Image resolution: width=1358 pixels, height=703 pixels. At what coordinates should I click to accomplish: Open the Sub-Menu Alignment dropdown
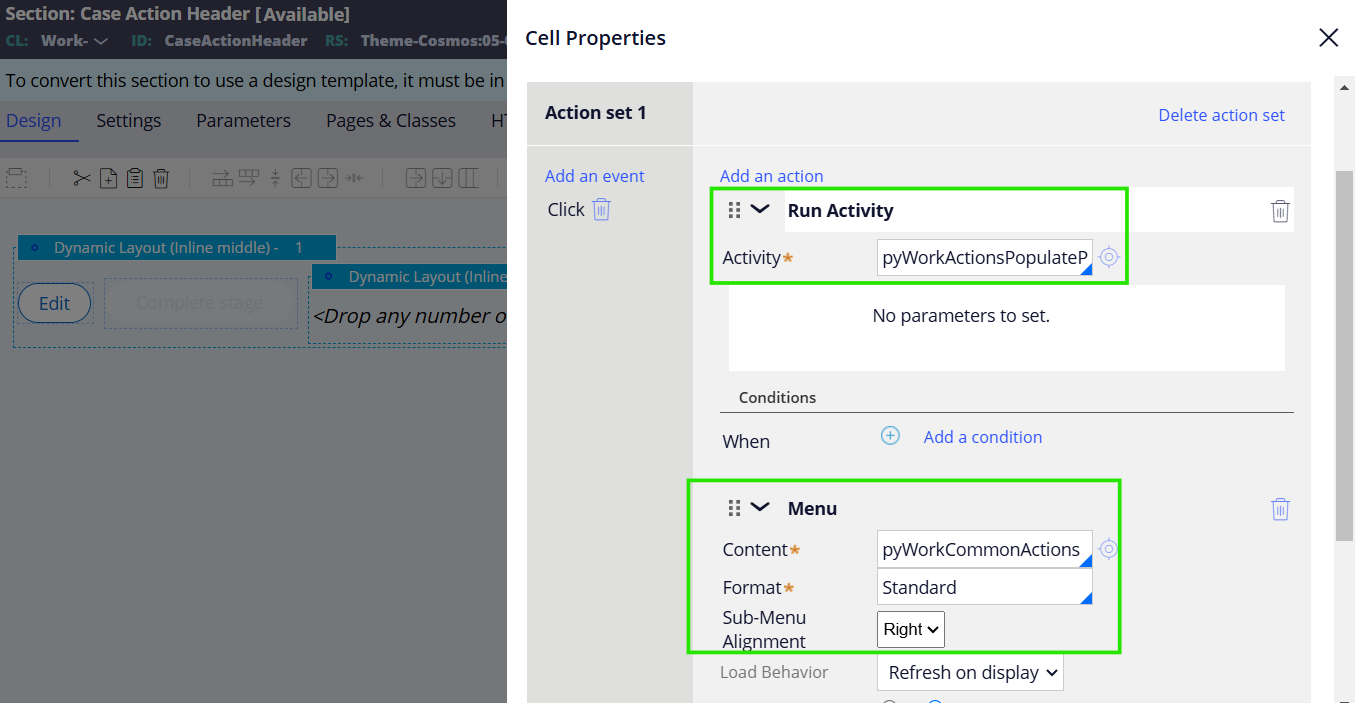click(x=910, y=629)
